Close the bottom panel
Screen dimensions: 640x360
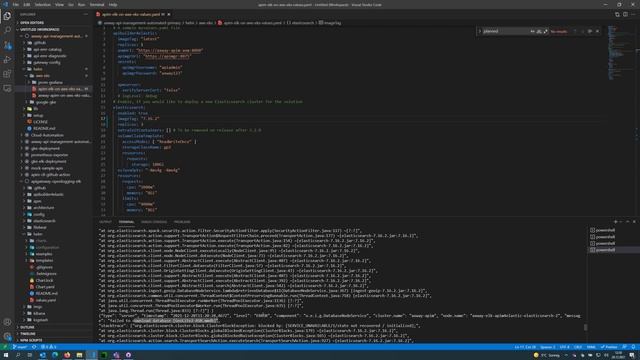click(634, 222)
